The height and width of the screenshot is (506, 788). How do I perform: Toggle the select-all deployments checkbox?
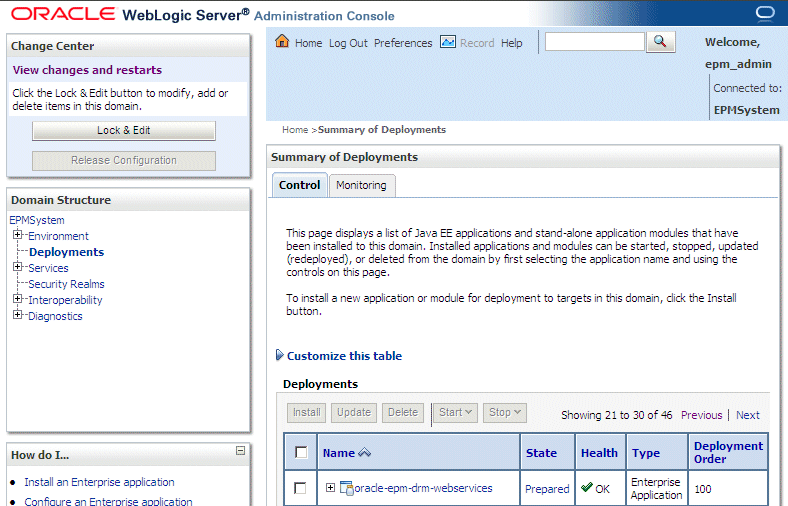point(301,452)
